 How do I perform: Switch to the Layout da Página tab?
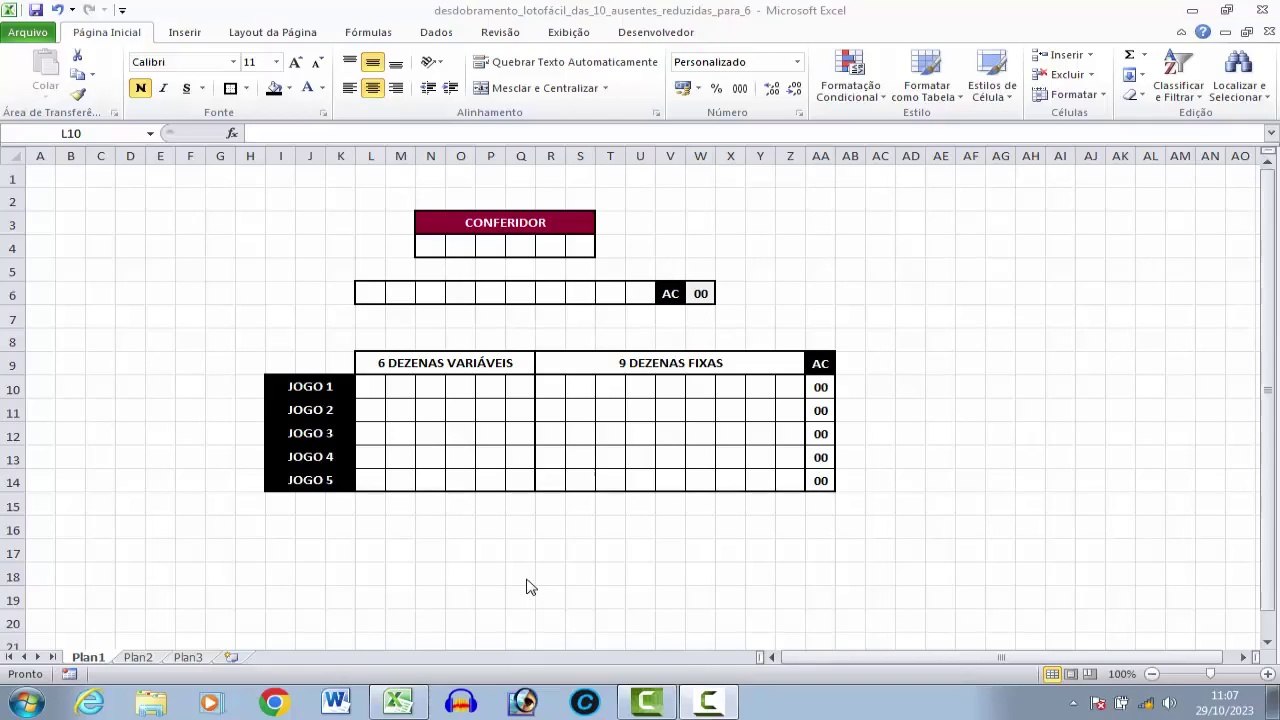[x=272, y=32]
